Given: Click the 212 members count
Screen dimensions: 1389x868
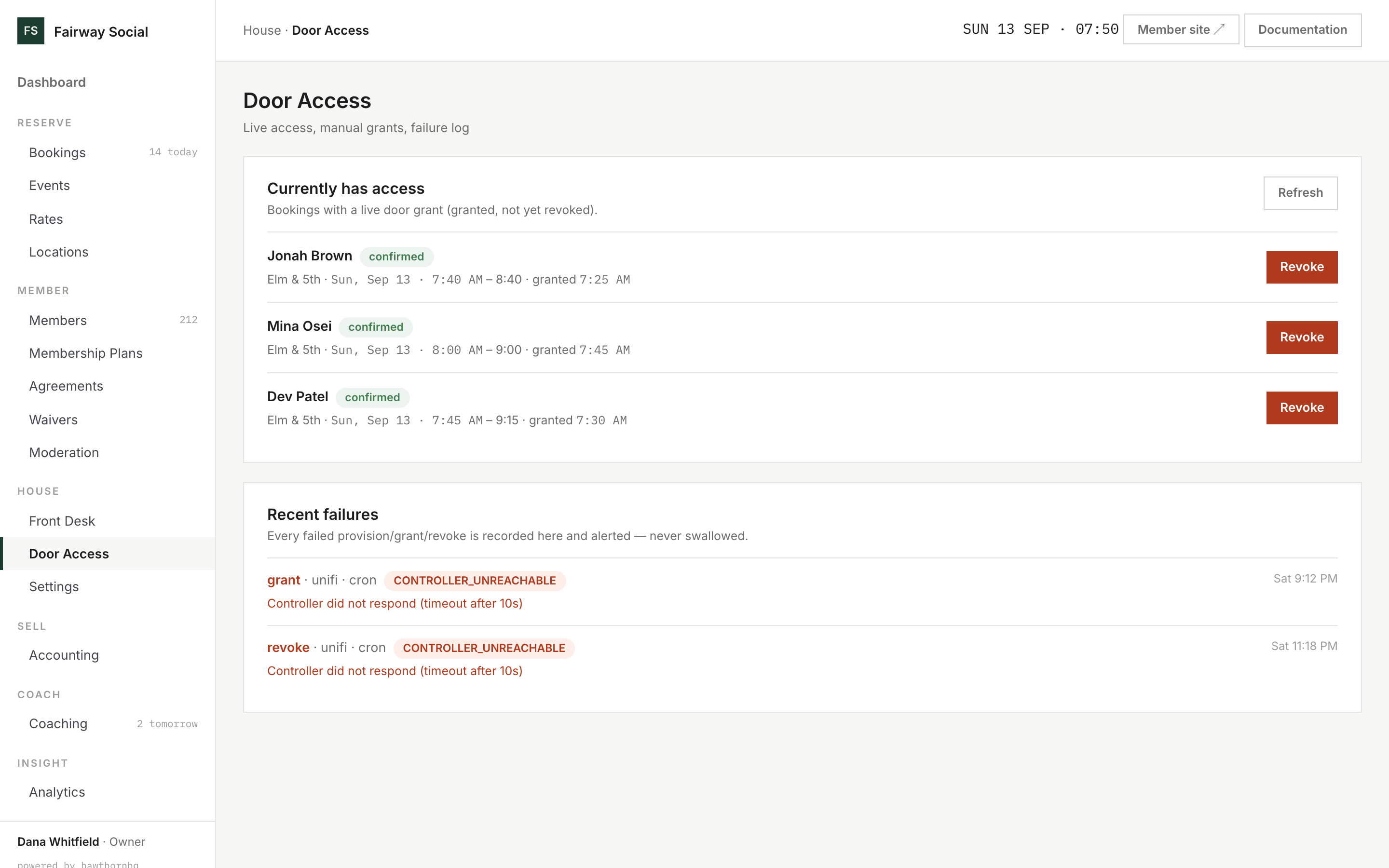Looking at the screenshot, I should (188, 320).
